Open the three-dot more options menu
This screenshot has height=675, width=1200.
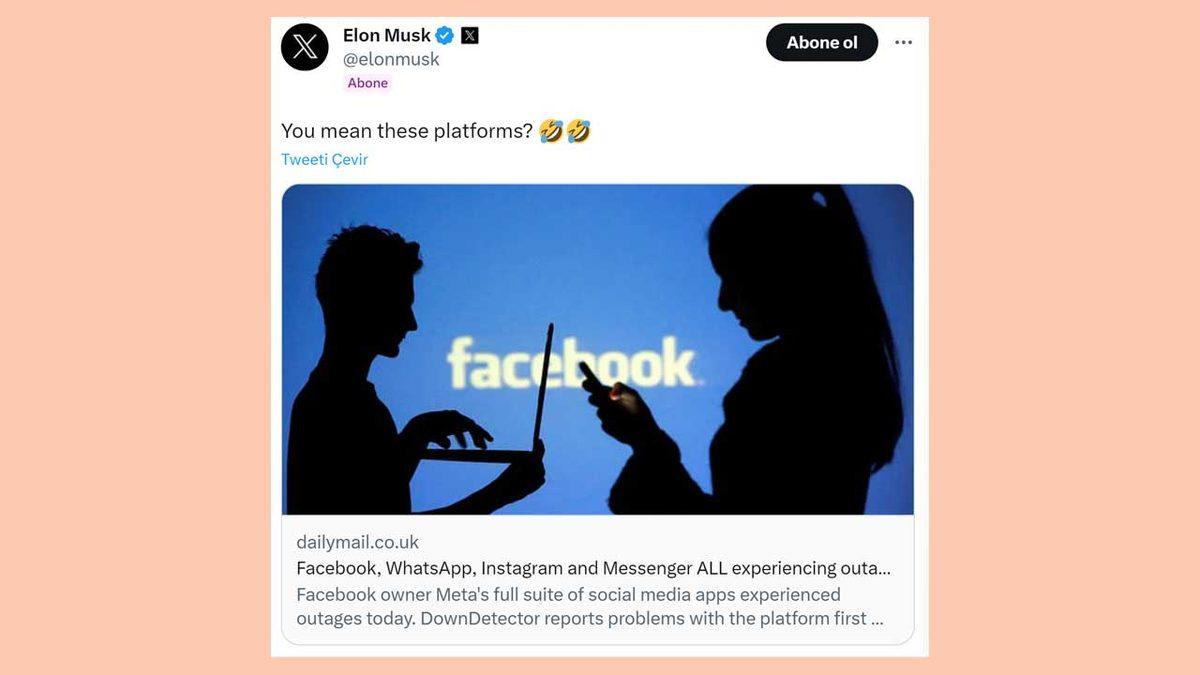coord(903,42)
